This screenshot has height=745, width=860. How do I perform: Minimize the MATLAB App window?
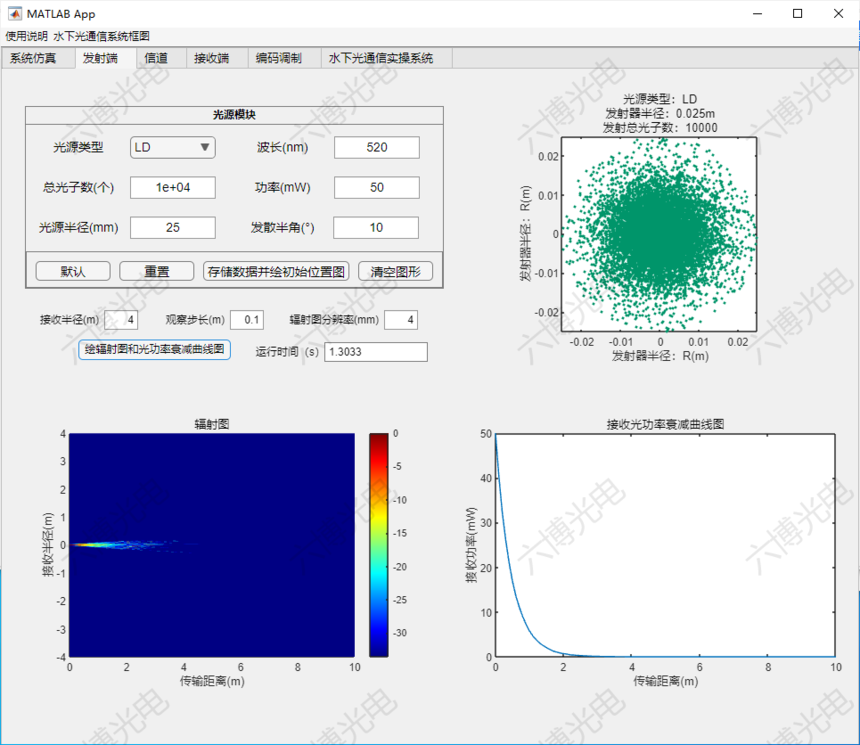[757, 14]
